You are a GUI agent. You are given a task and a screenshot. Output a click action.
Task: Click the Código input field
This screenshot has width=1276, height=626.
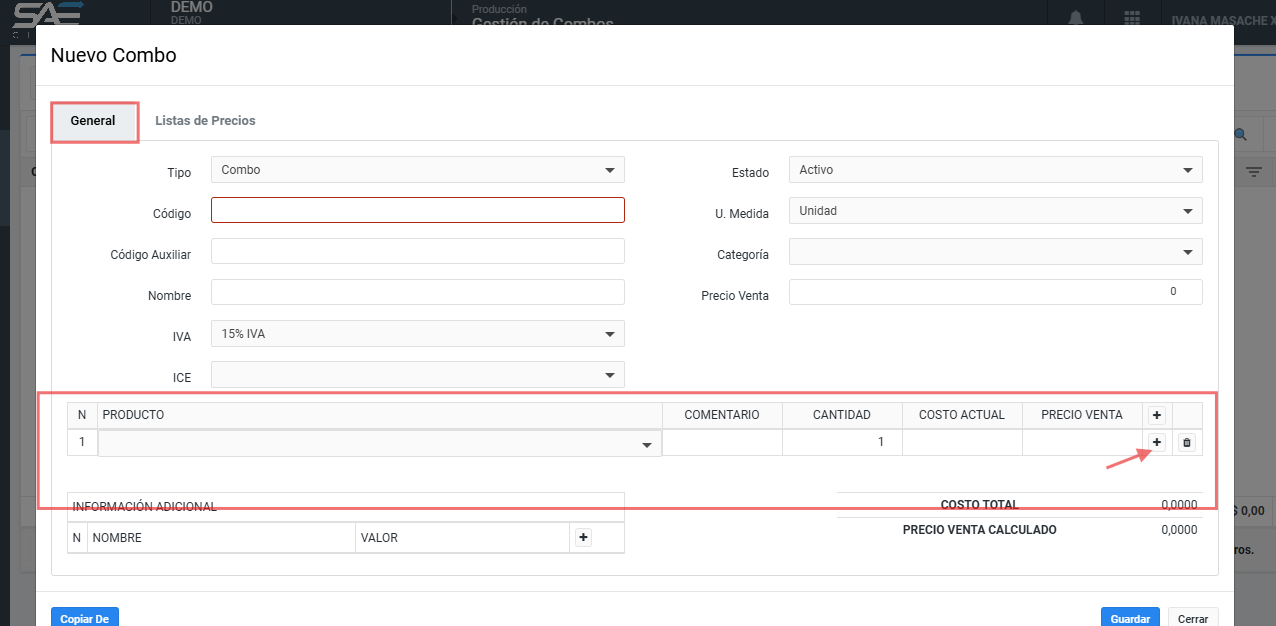(x=418, y=210)
